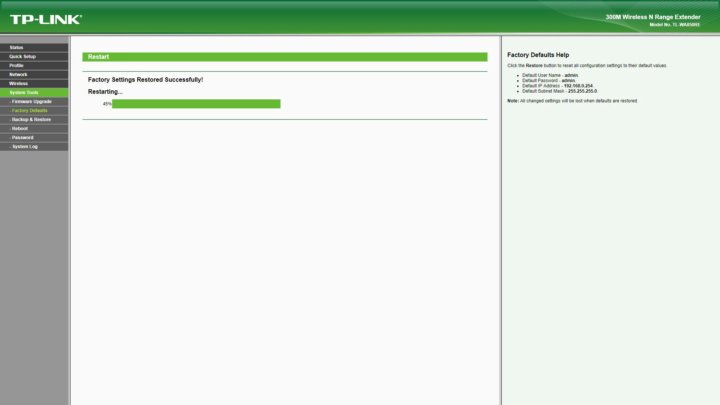
Task: Click the 300M Wireless N Range Extender title
Action: click(x=653, y=17)
